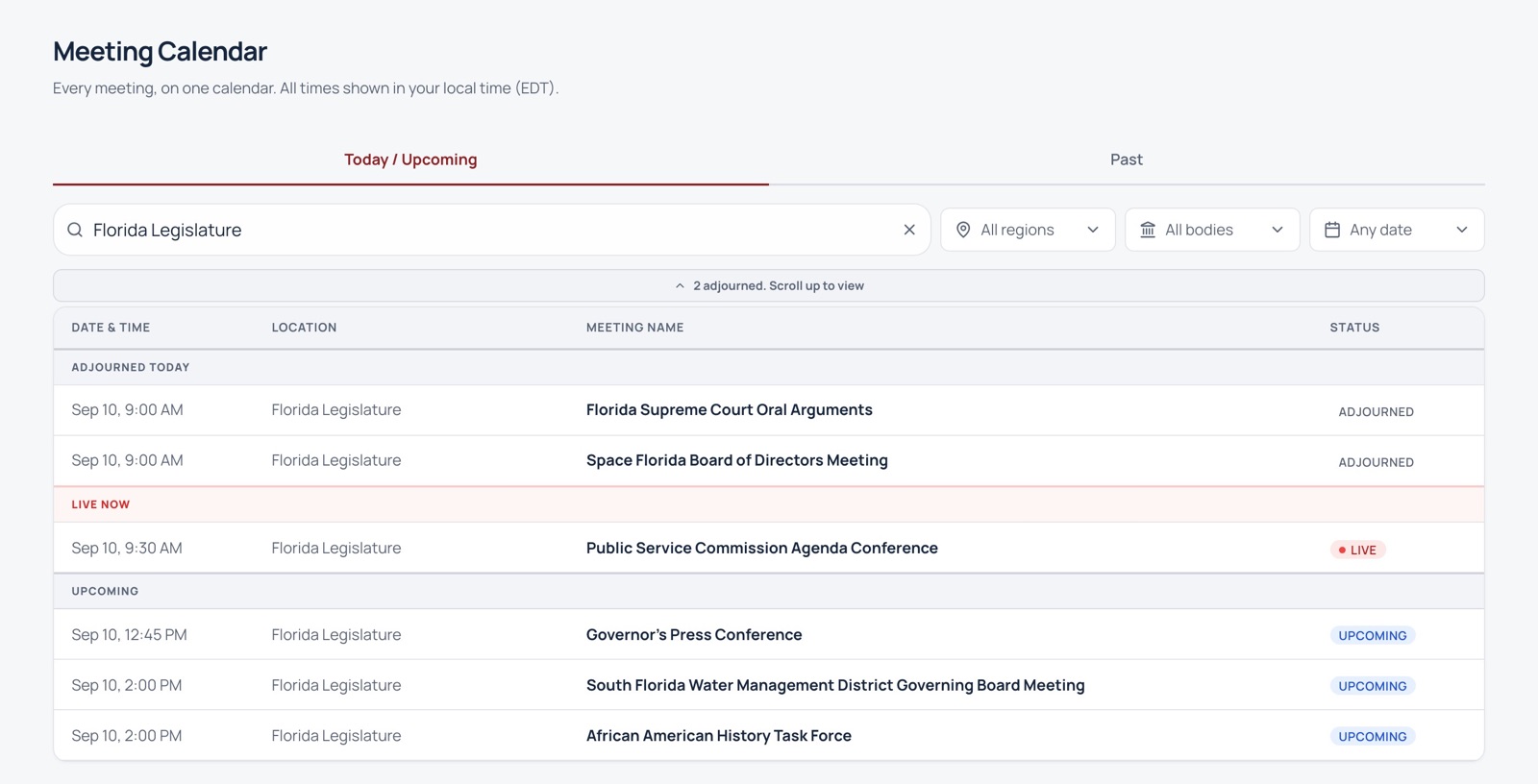
Task: Open Public Service Commission Agenda Conference
Action: [x=762, y=548]
